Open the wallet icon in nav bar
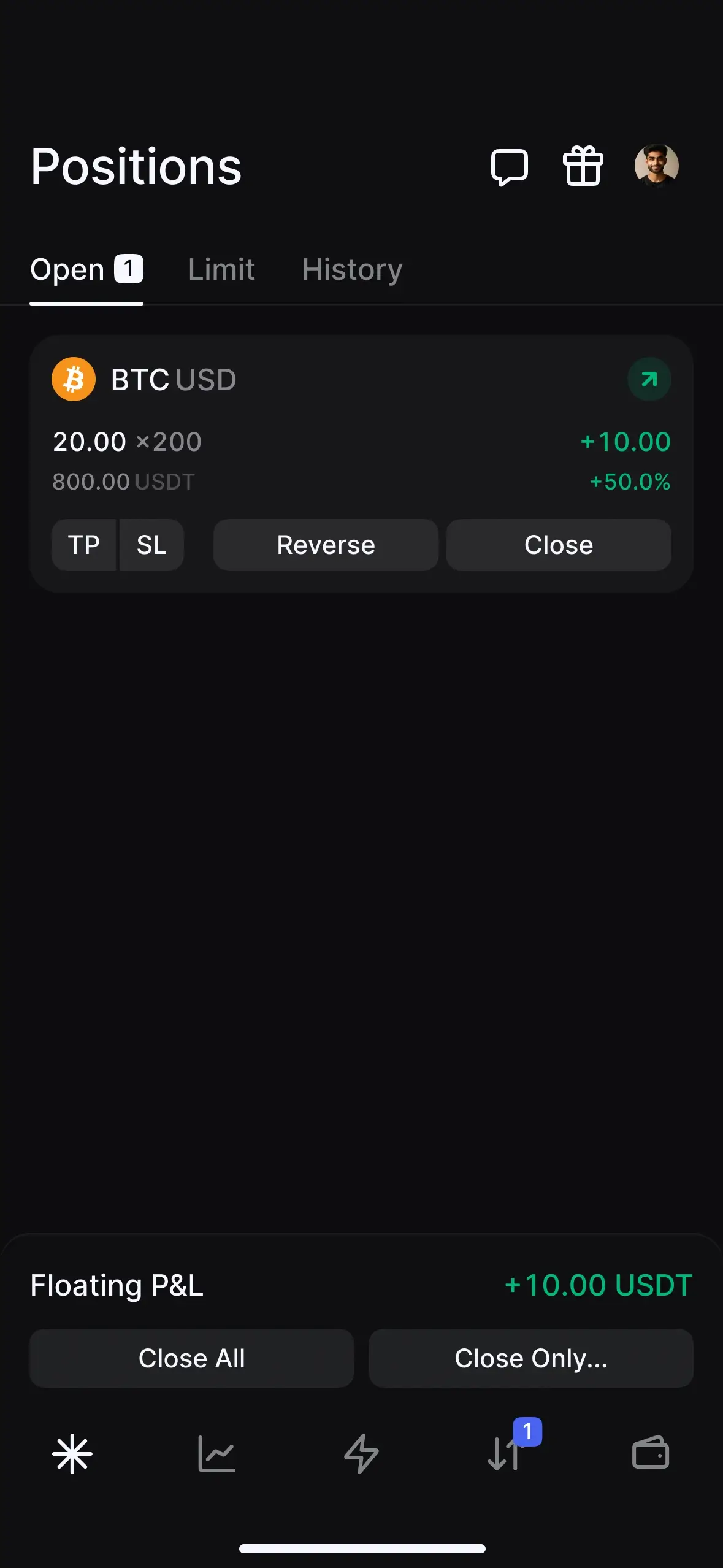The width and height of the screenshot is (723, 1568). click(650, 1453)
